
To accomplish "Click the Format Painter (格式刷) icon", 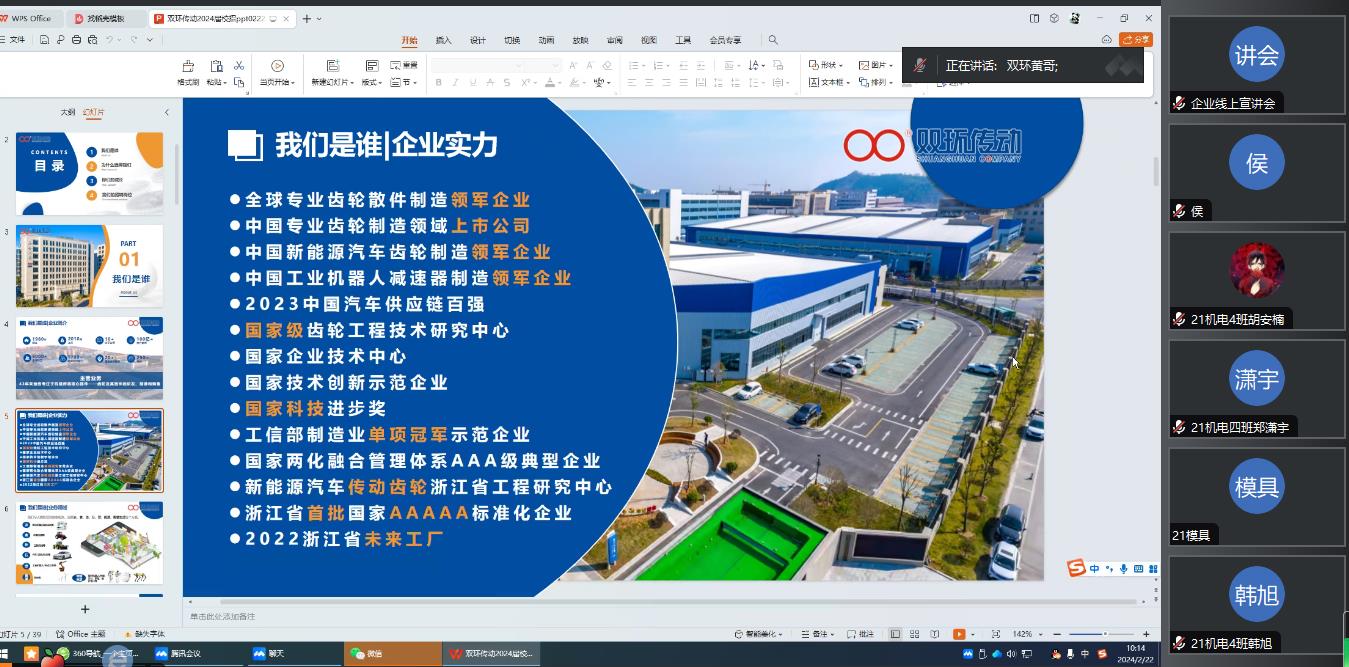I will pos(188,66).
